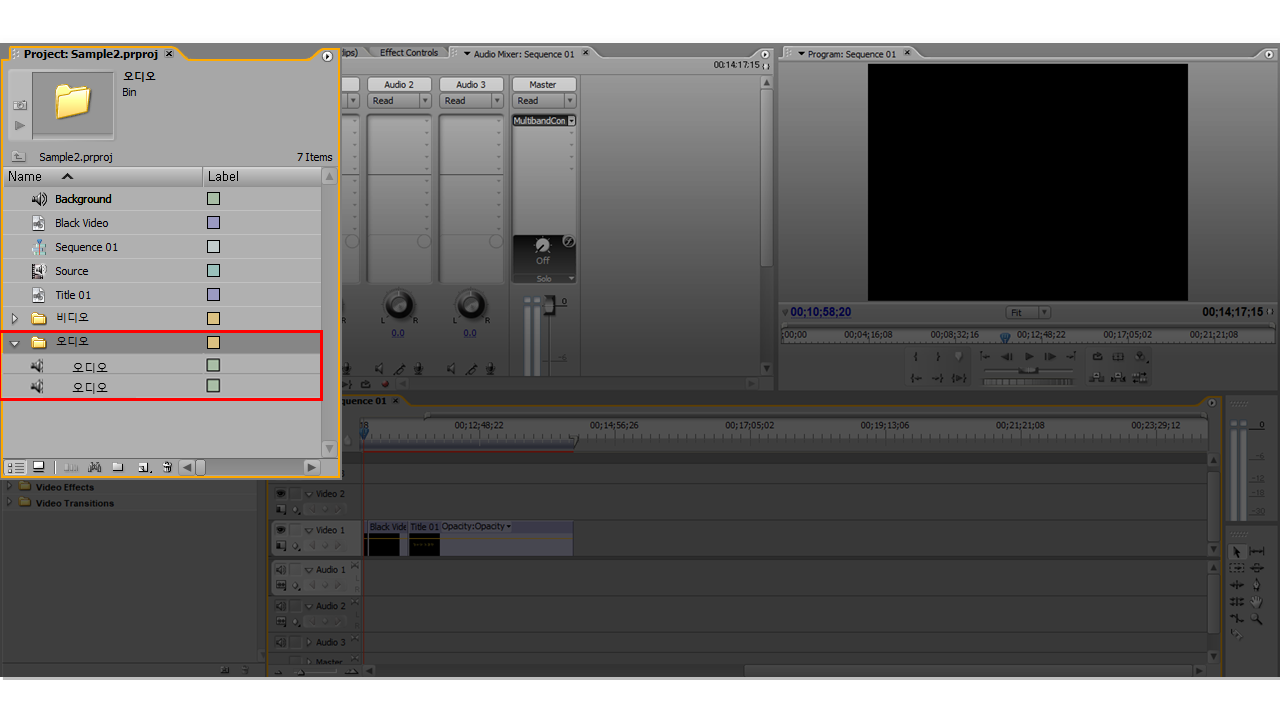The width and height of the screenshot is (1280, 720).
Task: Select the Hand tool
Action: point(1257,602)
